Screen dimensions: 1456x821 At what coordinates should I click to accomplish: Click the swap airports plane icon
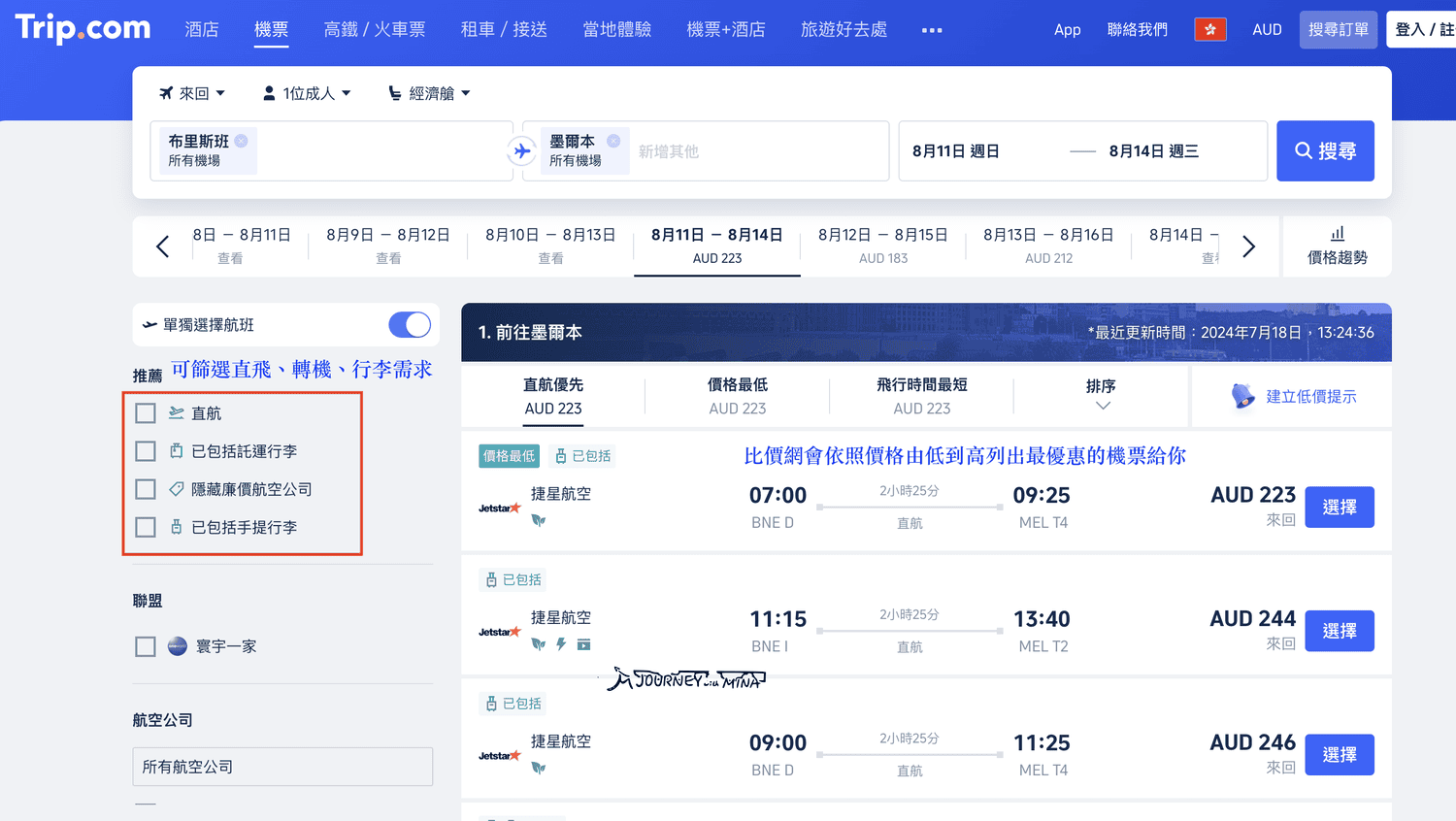tap(522, 150)
